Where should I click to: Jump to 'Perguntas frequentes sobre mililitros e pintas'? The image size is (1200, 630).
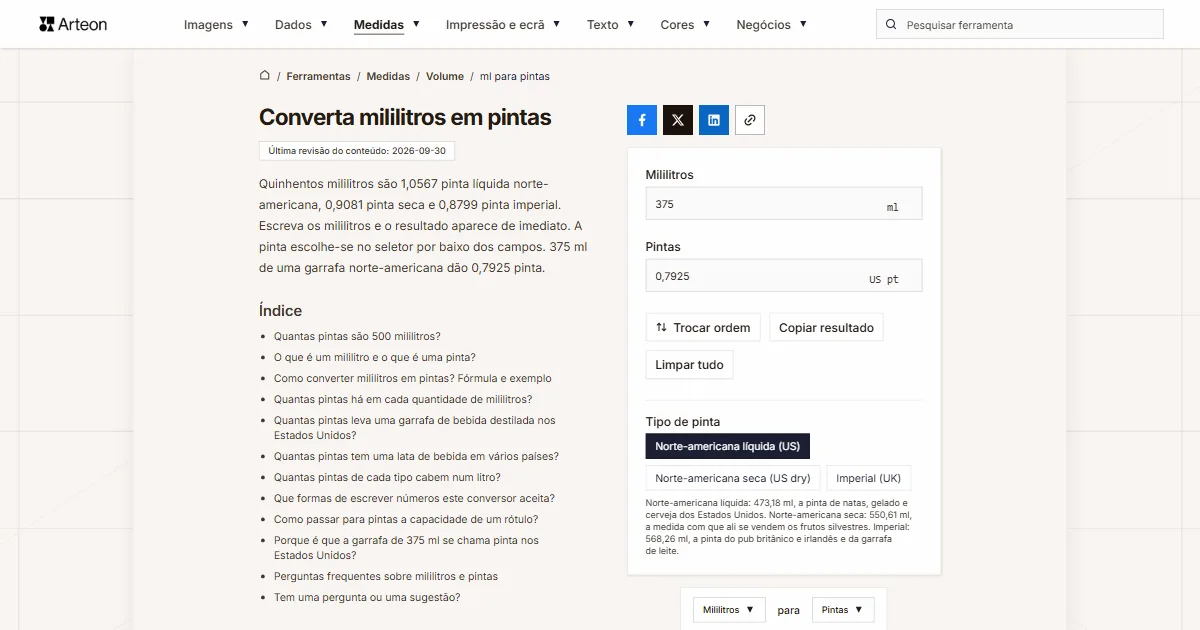coord(386,576)
